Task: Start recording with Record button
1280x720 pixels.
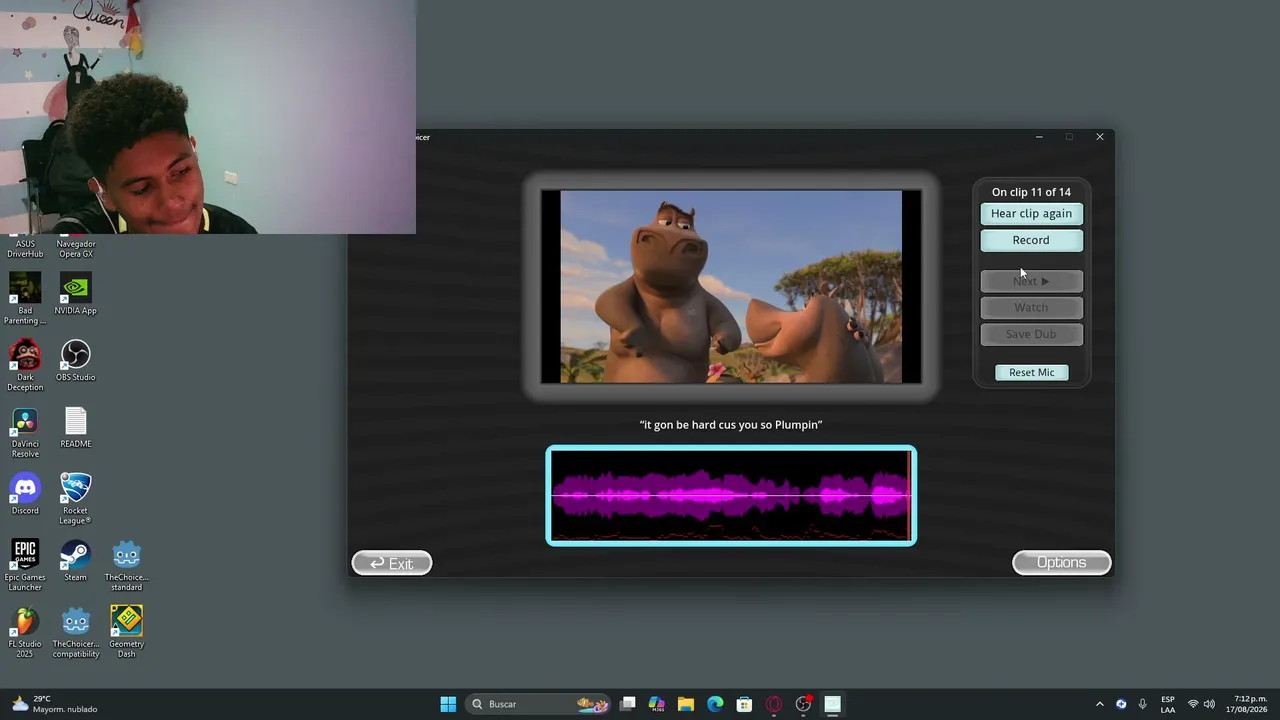Action: [x=1031, y=240]
